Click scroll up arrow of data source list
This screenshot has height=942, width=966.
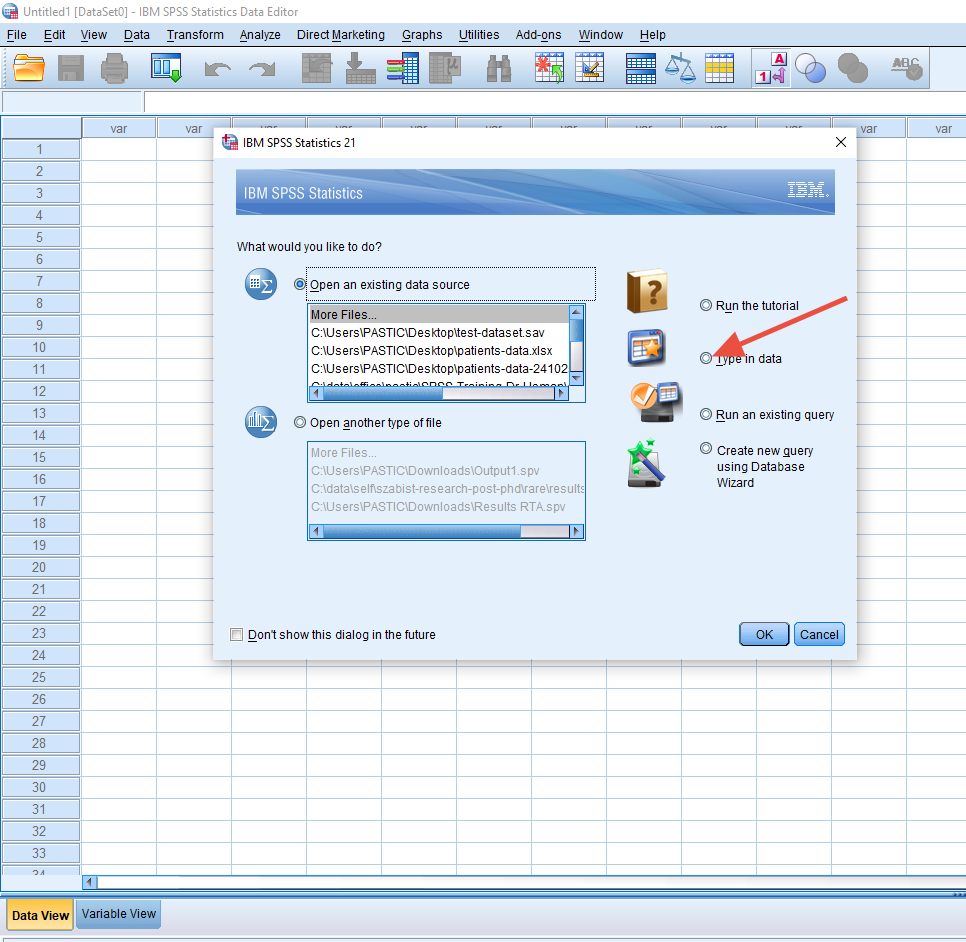coord(576,312)
